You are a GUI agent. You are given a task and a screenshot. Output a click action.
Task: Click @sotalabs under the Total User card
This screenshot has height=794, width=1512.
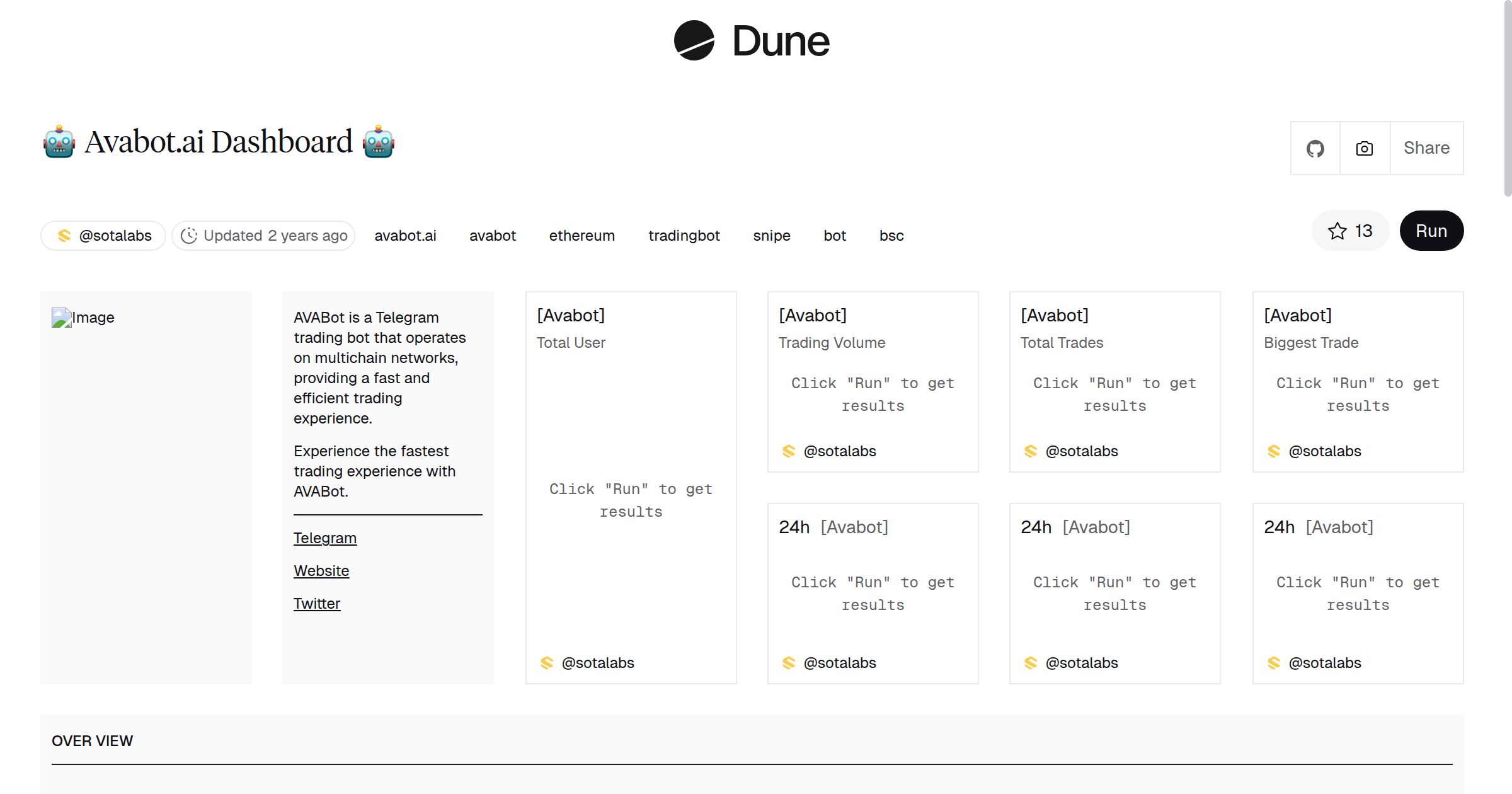point(597,663)
